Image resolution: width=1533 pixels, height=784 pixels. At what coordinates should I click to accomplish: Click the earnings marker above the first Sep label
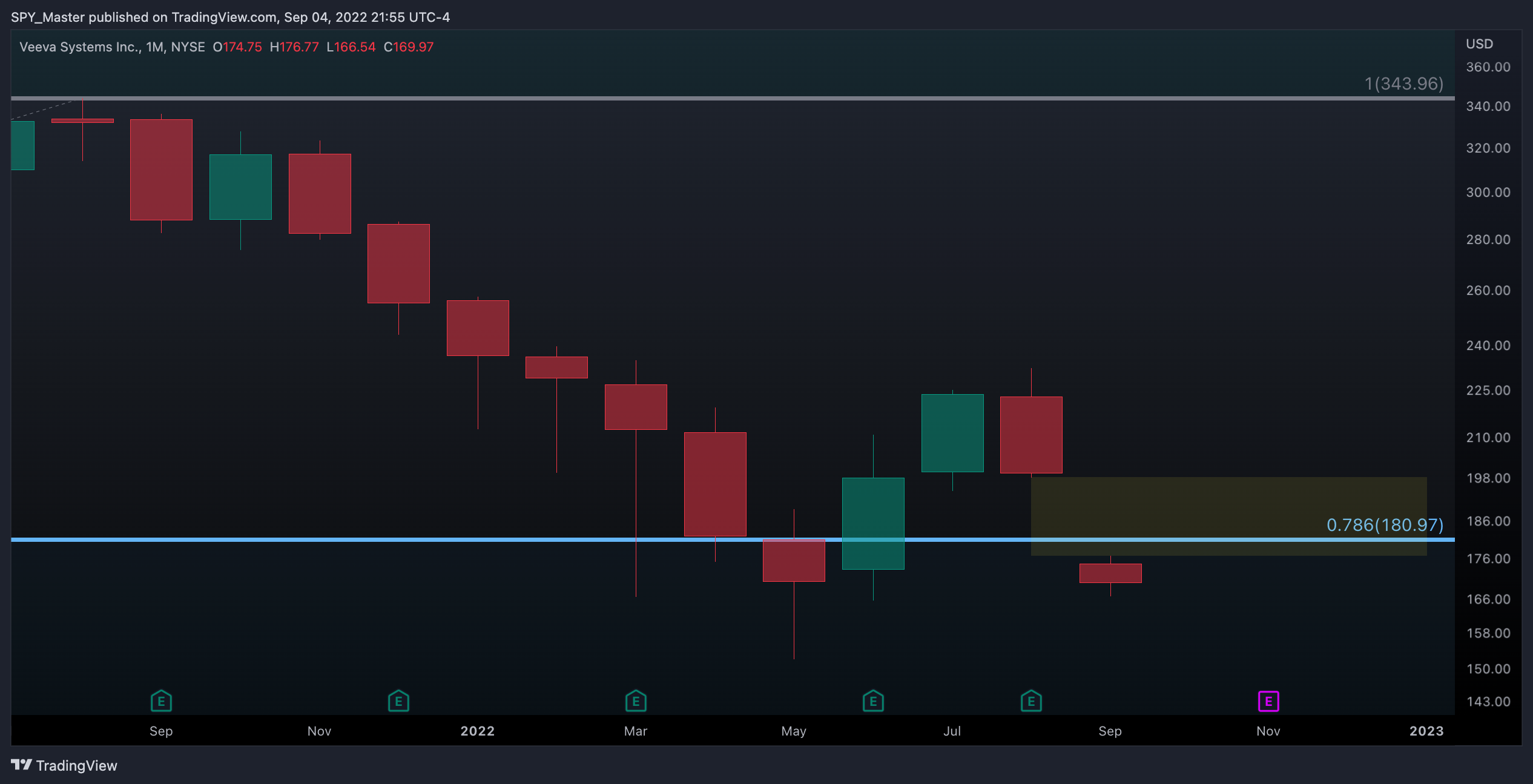coord(161,701)
